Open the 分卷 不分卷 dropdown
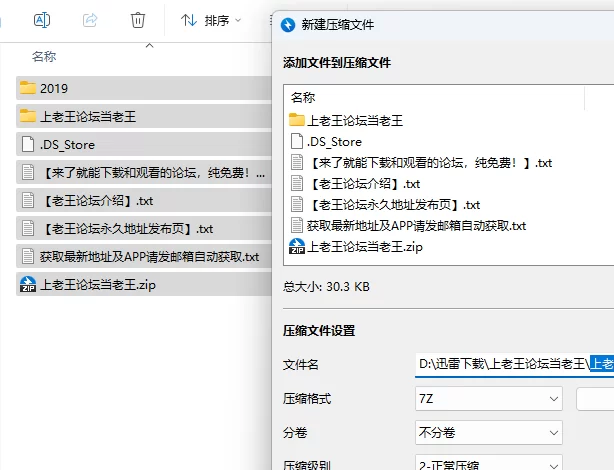 pos(489,432)
